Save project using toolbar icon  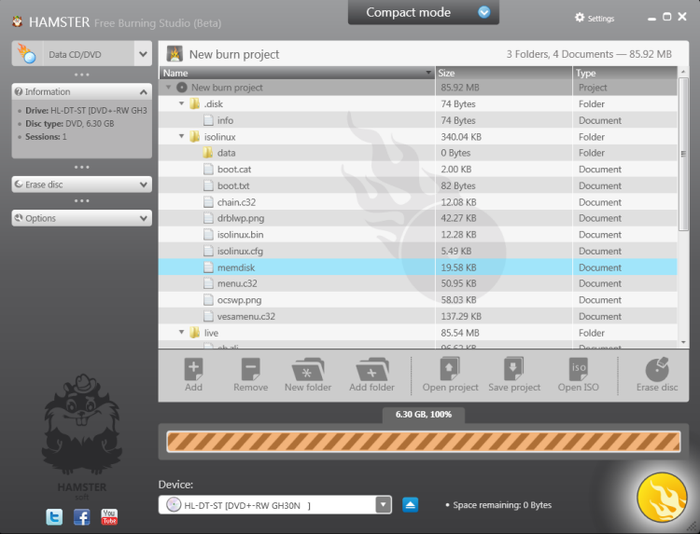pyautogui.click(x=514, y=375)
